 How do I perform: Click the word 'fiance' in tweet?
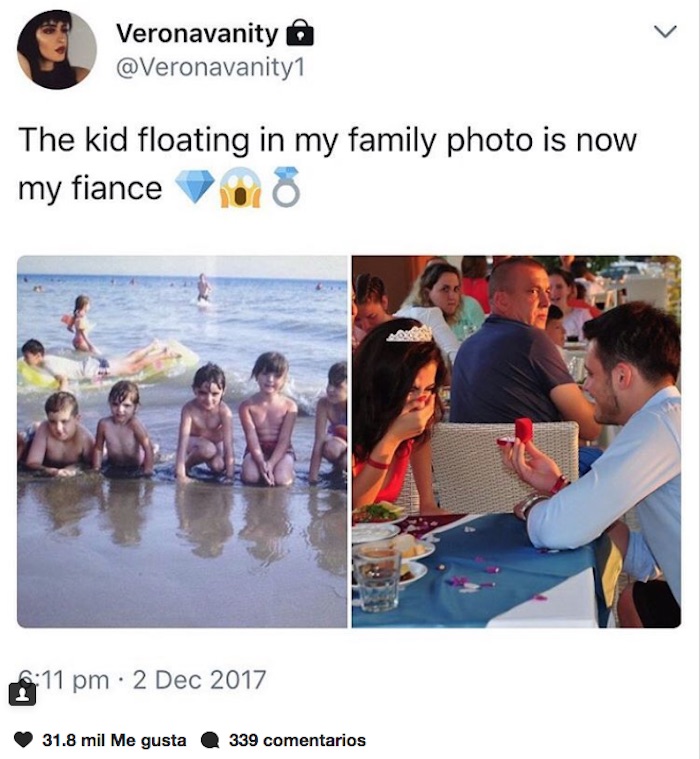click(x=118, y=188)
